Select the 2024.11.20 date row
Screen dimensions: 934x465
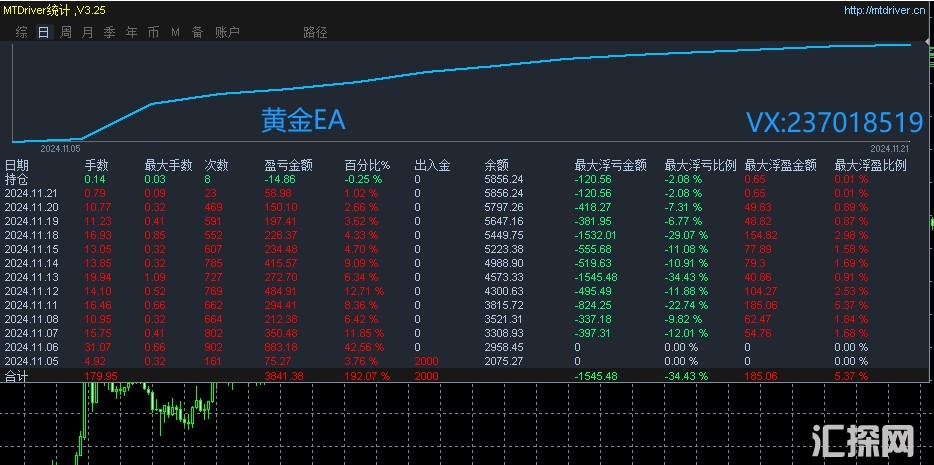[x=467, y=207]
